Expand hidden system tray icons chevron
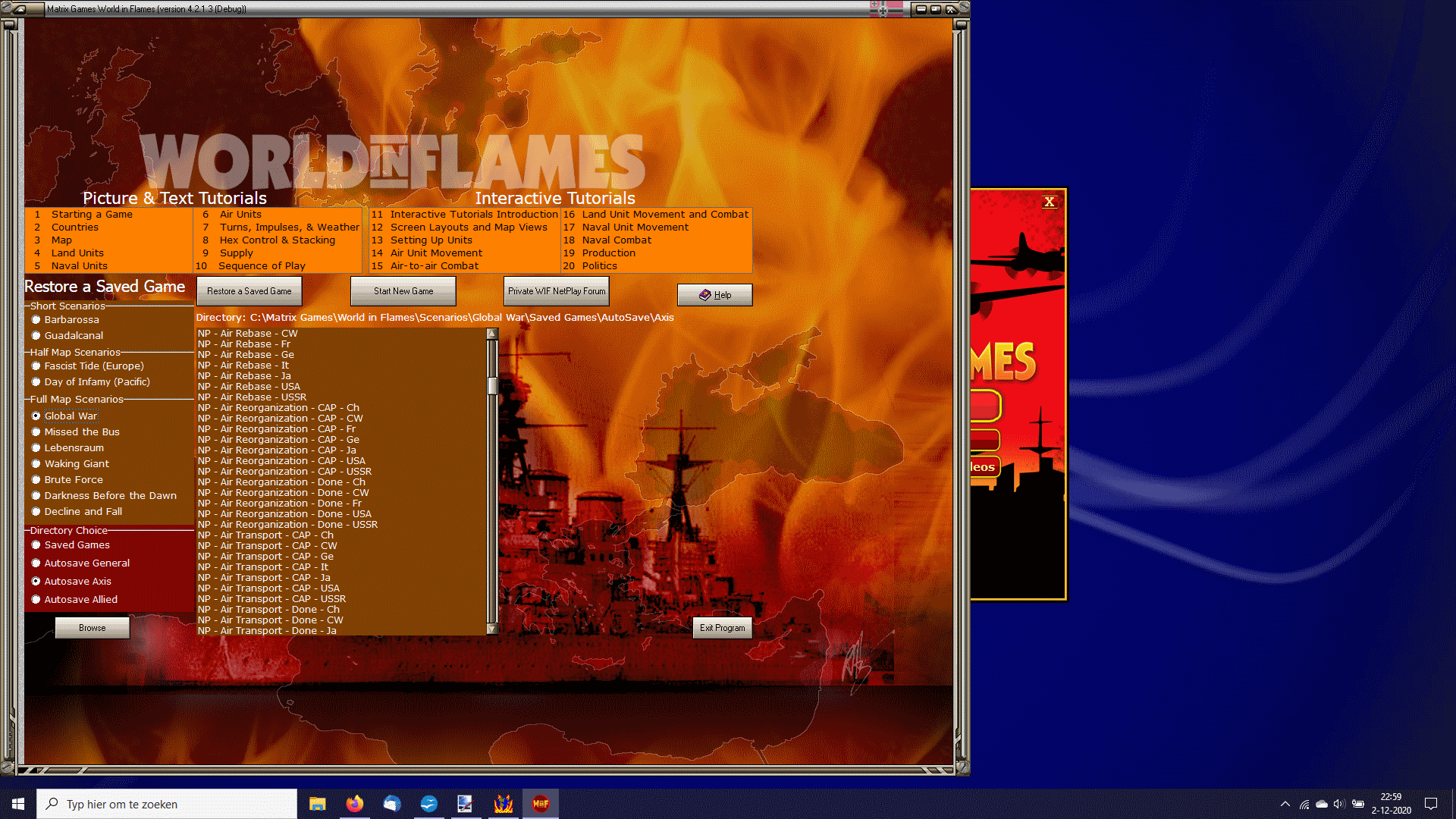Image resolution: width=1456 pixels, height=819 pixels. 1285,804
